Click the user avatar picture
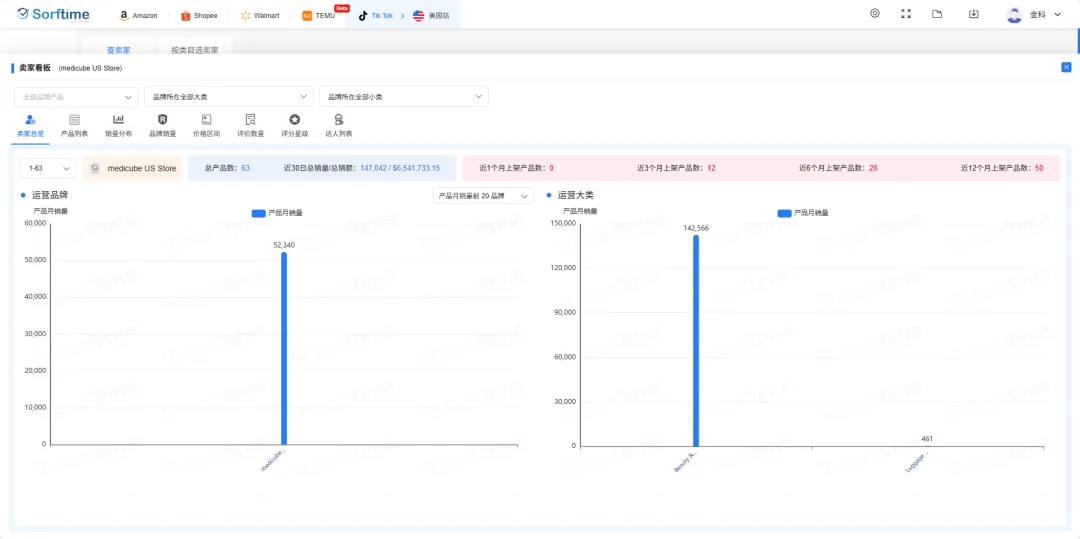This screenshot has width=1080, height=539. point(1014,14)
